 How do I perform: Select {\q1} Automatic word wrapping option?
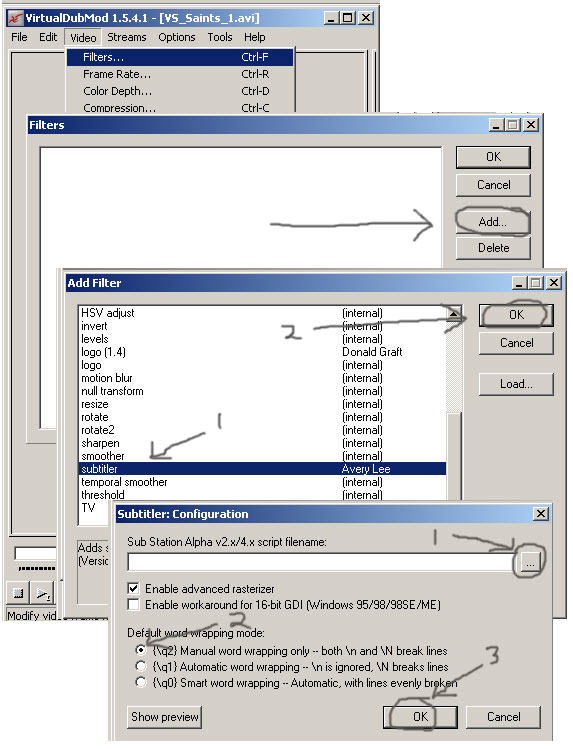pos(140,666)
